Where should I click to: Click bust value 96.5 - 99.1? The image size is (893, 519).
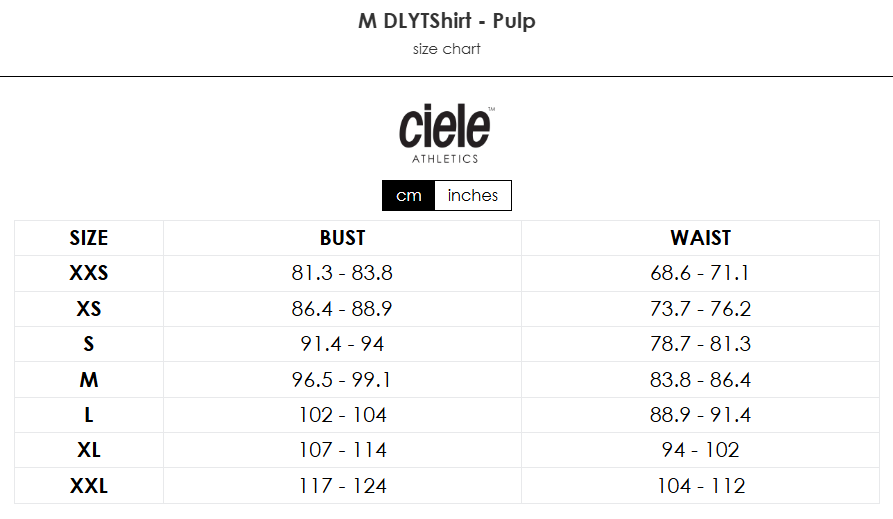point(342,379)
